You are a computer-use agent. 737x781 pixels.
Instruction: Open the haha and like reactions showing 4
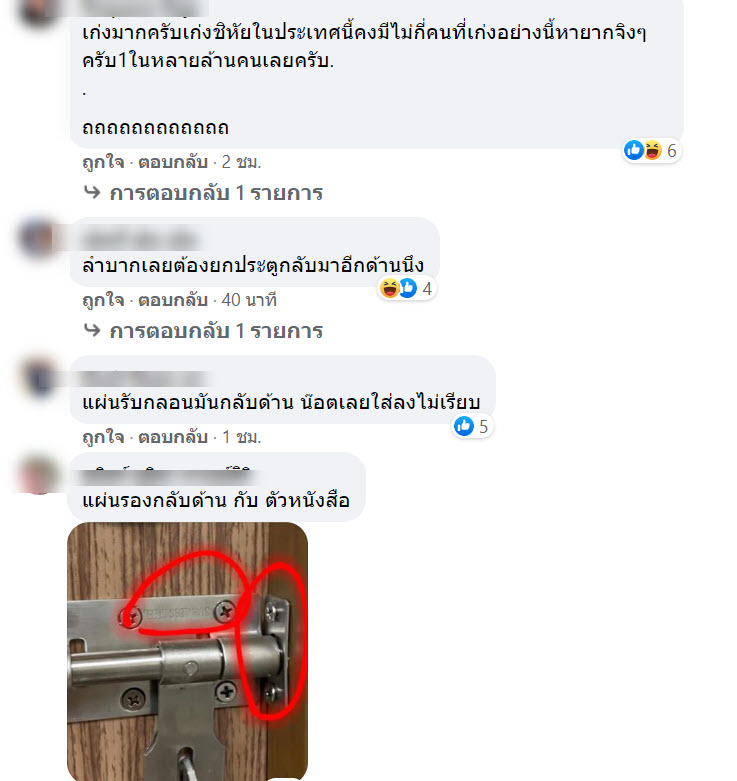406,288
